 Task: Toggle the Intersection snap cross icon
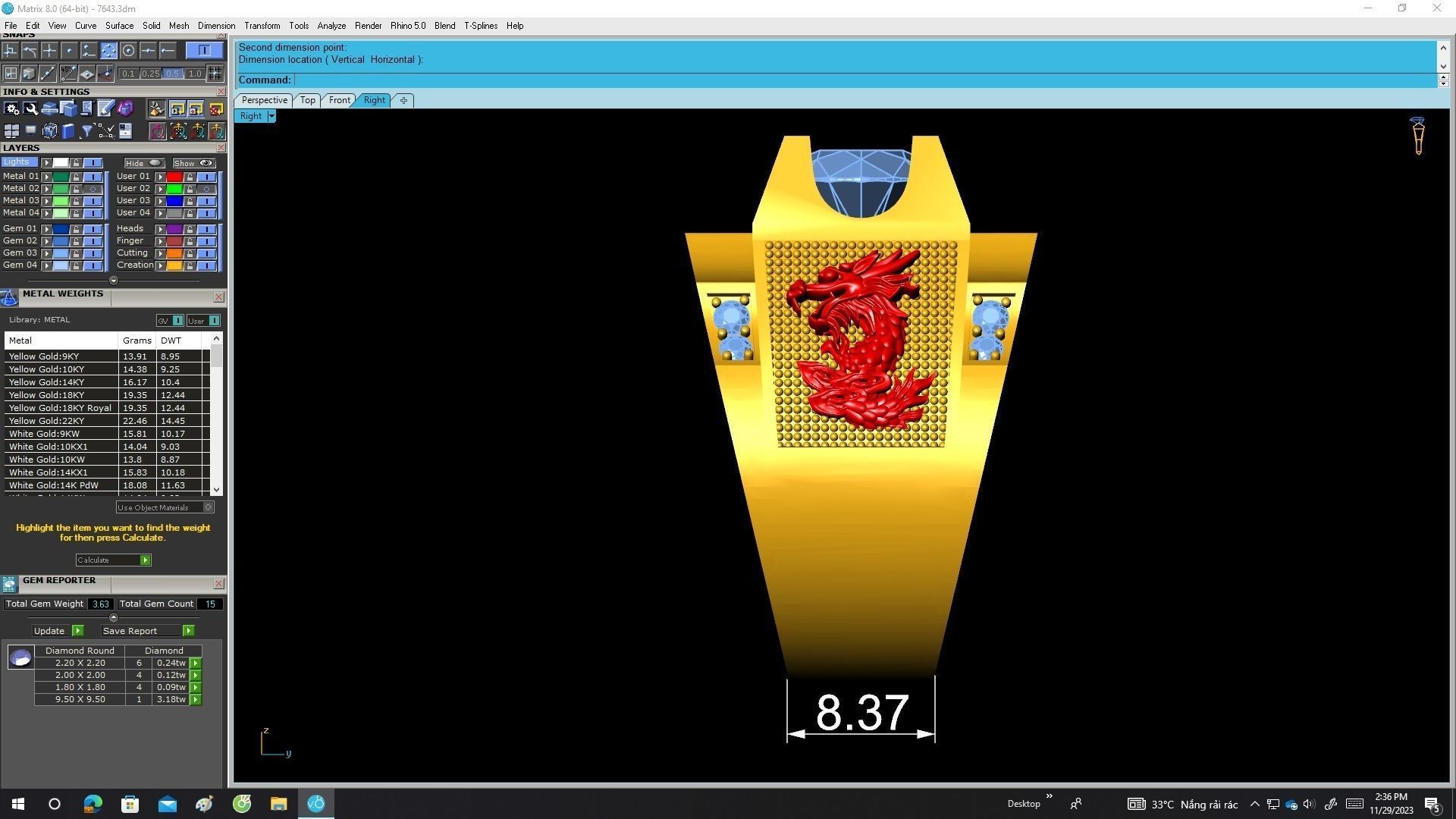pos(49,51)
